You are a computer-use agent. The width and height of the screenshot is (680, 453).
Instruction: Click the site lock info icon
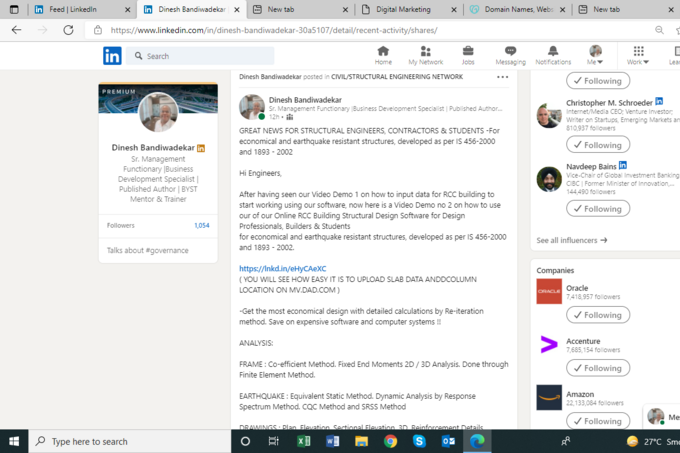click(98, 30)
